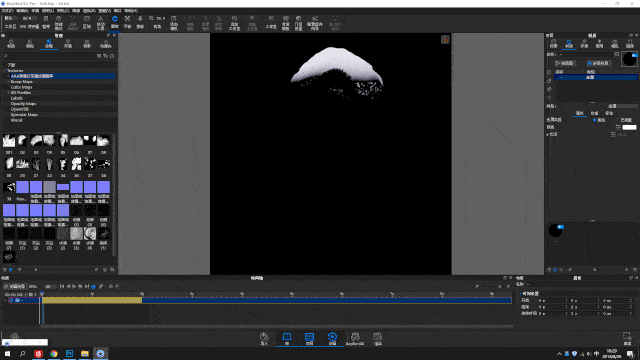The image size is (640, 360).
Task: Collapse the Time Settings section
Action: [x=521, y=294]
